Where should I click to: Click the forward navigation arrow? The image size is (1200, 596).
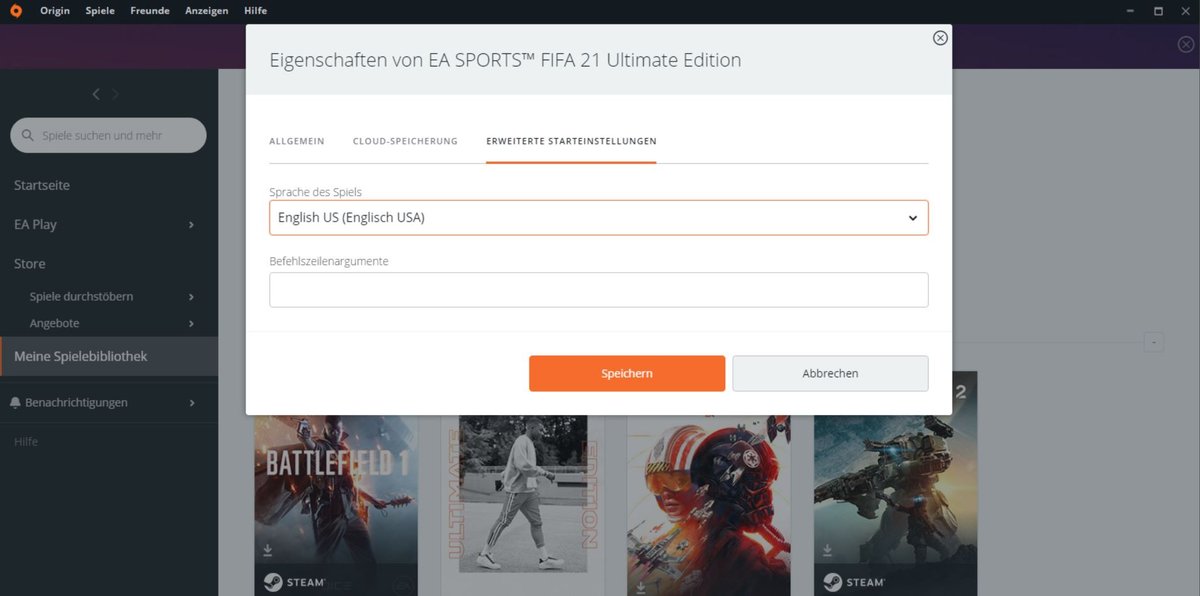point(115,94)
